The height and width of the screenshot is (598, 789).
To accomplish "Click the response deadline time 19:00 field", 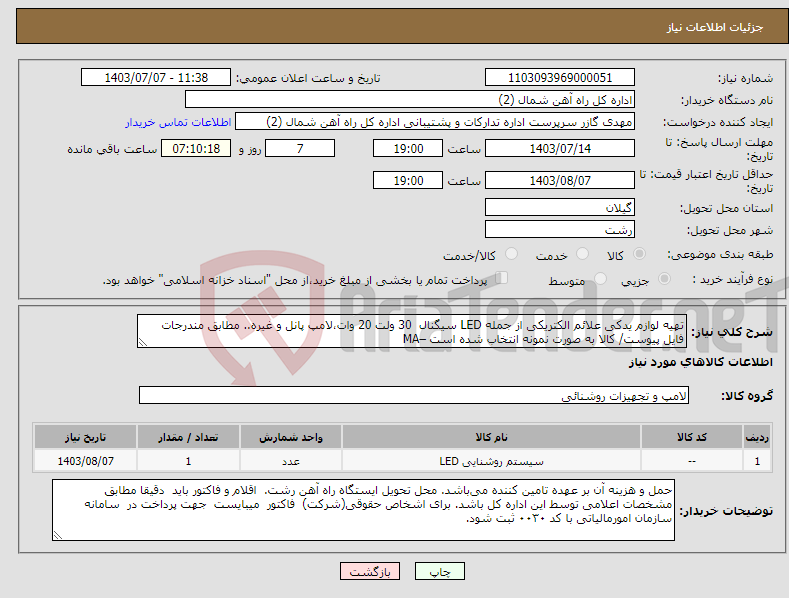I will tap(408, 148).
